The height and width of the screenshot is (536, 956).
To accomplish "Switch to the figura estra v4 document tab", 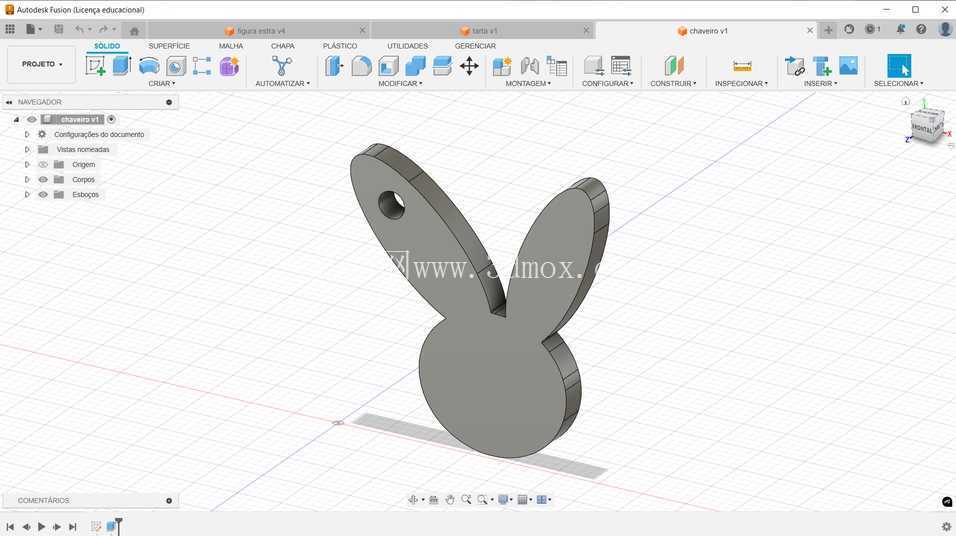I will (259, 30).
